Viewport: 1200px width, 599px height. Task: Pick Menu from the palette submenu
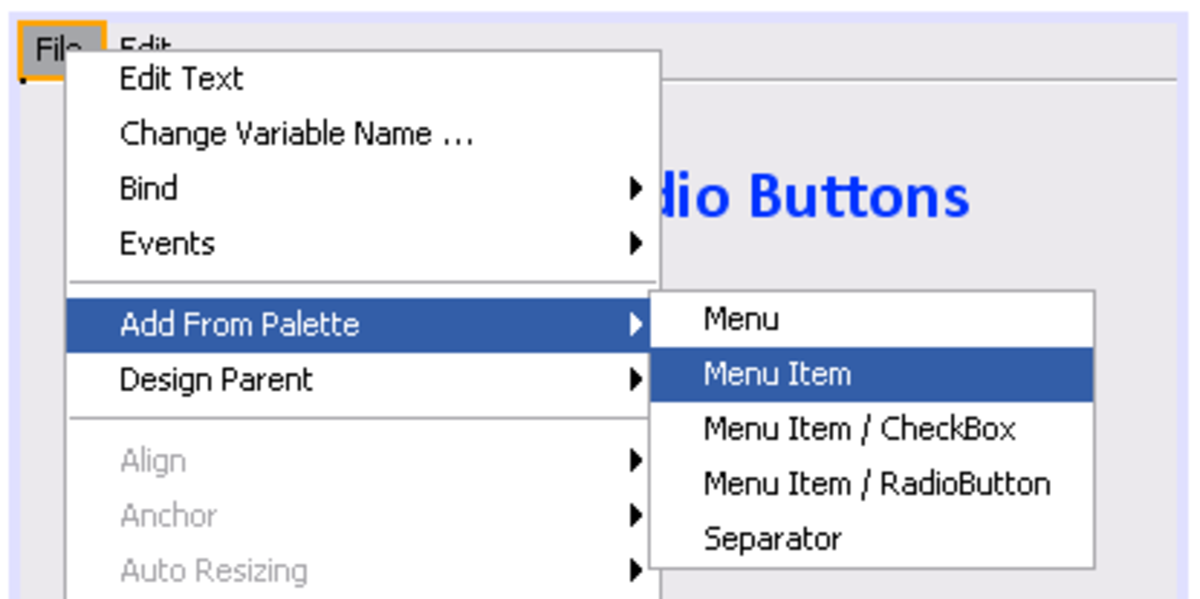[x=741, y=320]
